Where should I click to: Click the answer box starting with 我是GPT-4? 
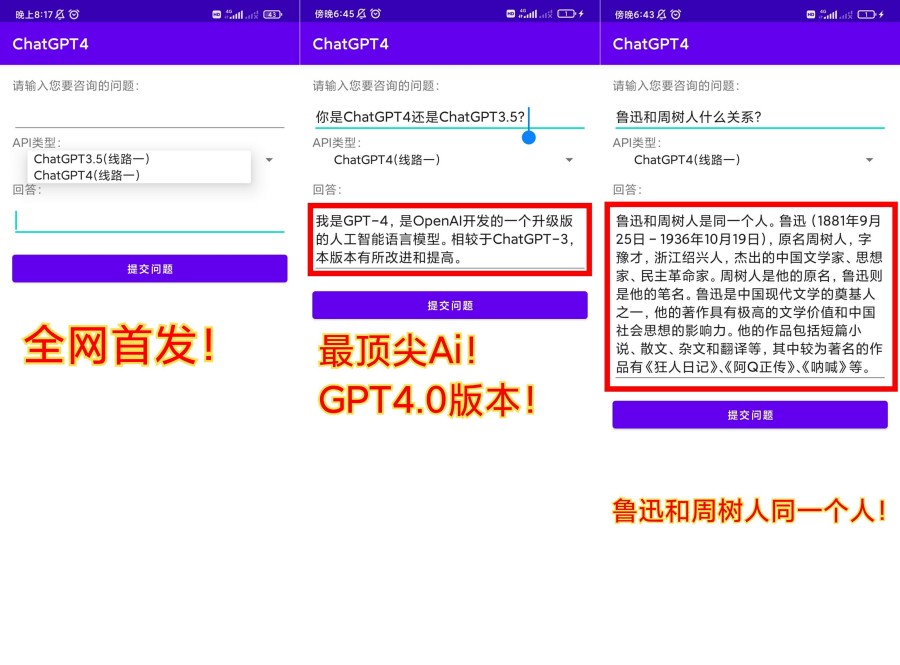(x=449, y=239)
